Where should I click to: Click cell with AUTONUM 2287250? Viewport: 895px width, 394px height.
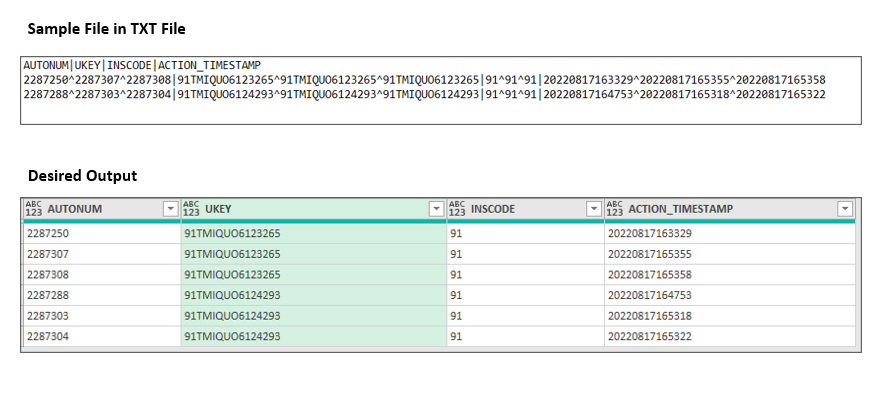point(102,234)
